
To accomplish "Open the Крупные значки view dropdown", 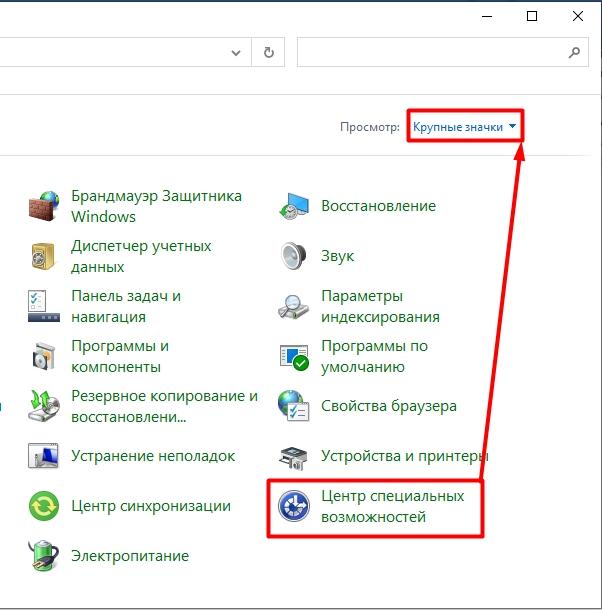I will pos(465,126).
